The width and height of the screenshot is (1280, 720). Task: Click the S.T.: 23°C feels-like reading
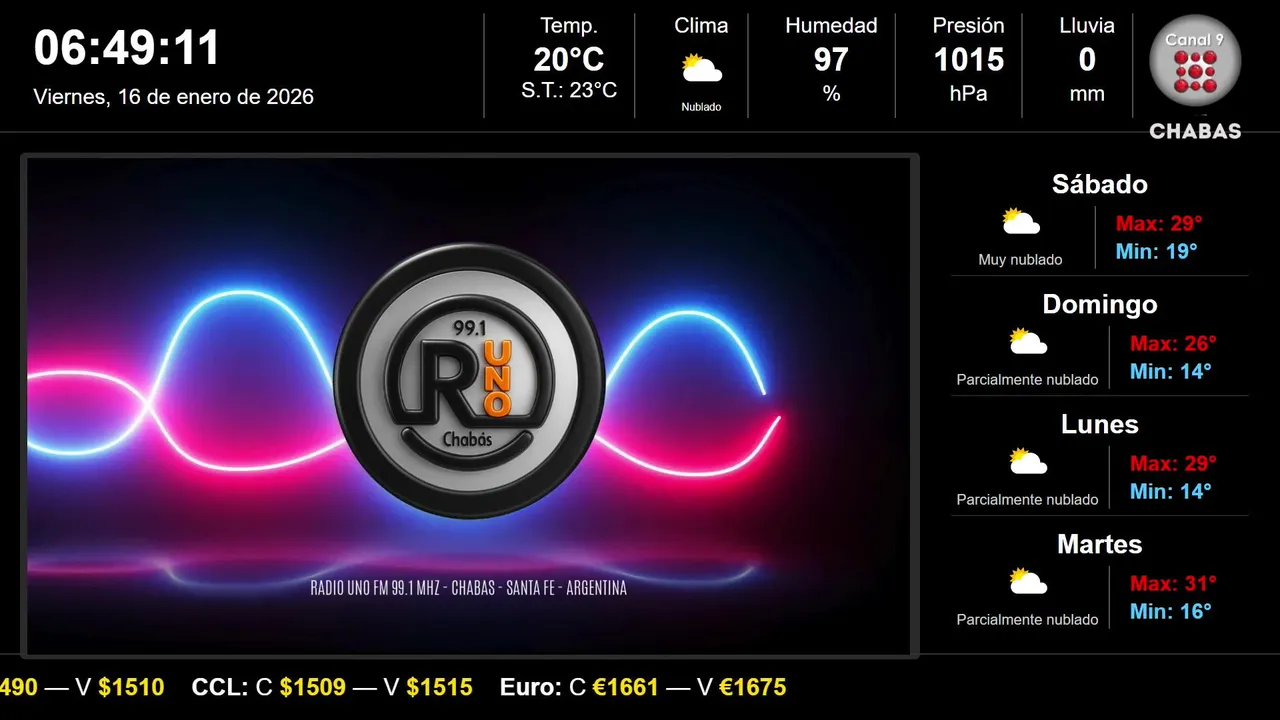click(x=569, y=90)
